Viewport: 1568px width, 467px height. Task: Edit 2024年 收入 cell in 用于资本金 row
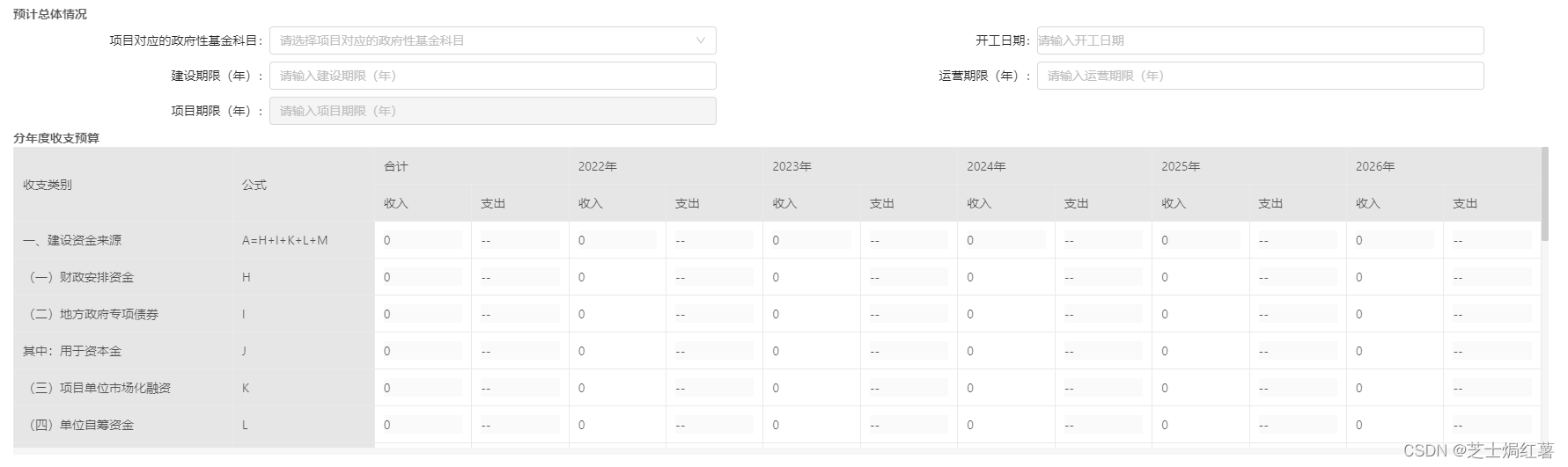tap(1005, 351)
